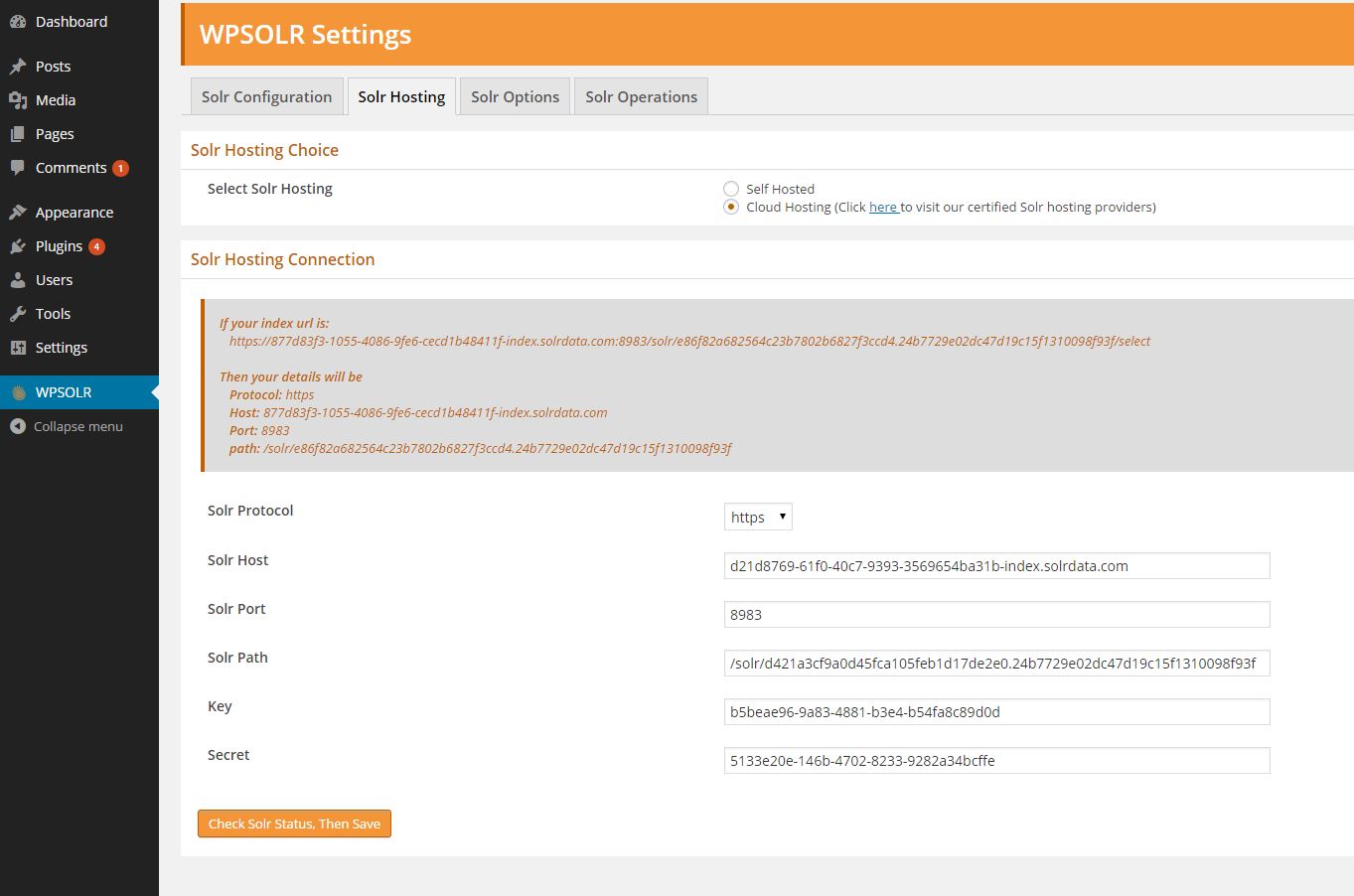Click the Solr Host input field

pos(996,566)
